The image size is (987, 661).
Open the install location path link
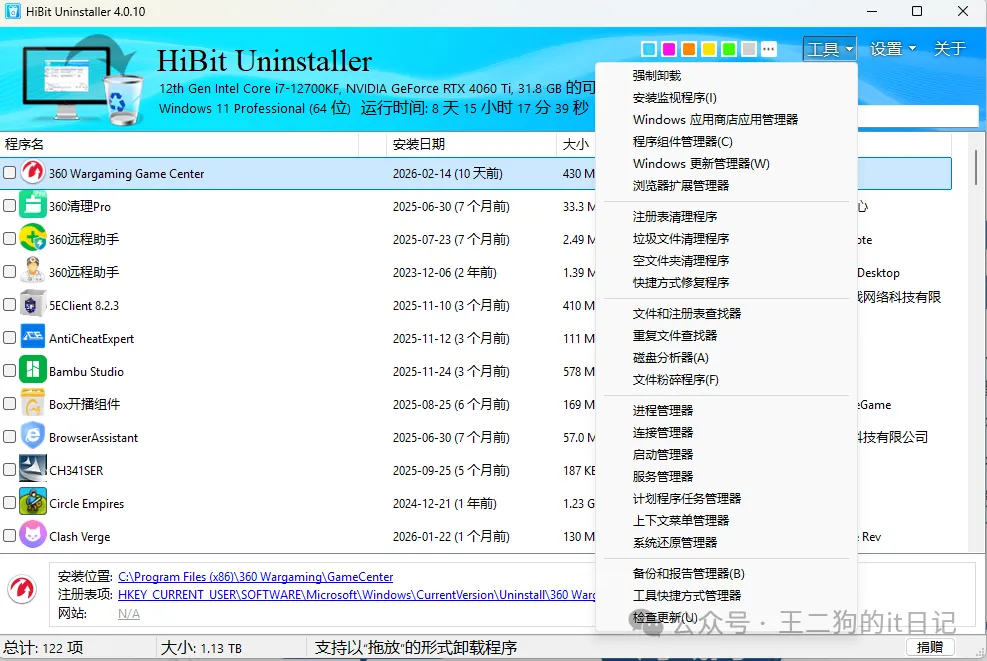[256, 577]
